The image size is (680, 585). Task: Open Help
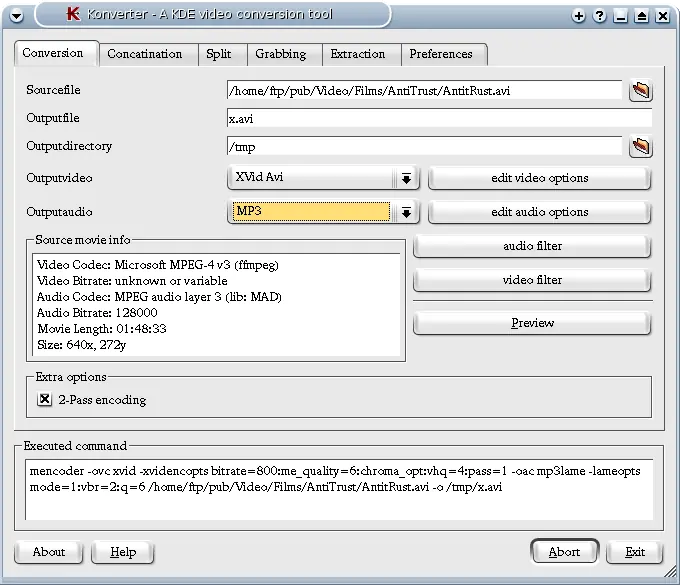click(x=123, y=552)
